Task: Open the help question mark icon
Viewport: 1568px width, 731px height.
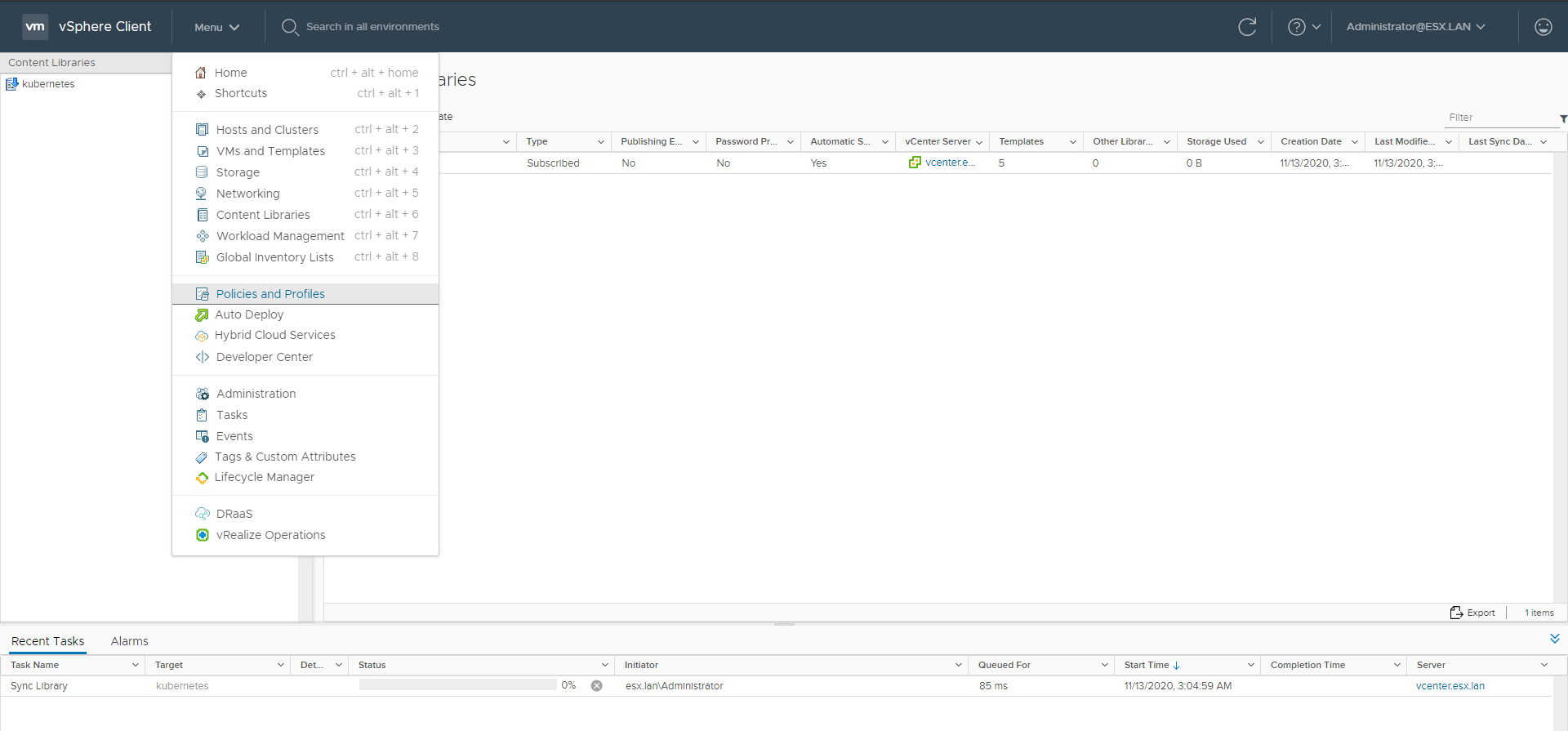Action: click(x=1296, y=27)
